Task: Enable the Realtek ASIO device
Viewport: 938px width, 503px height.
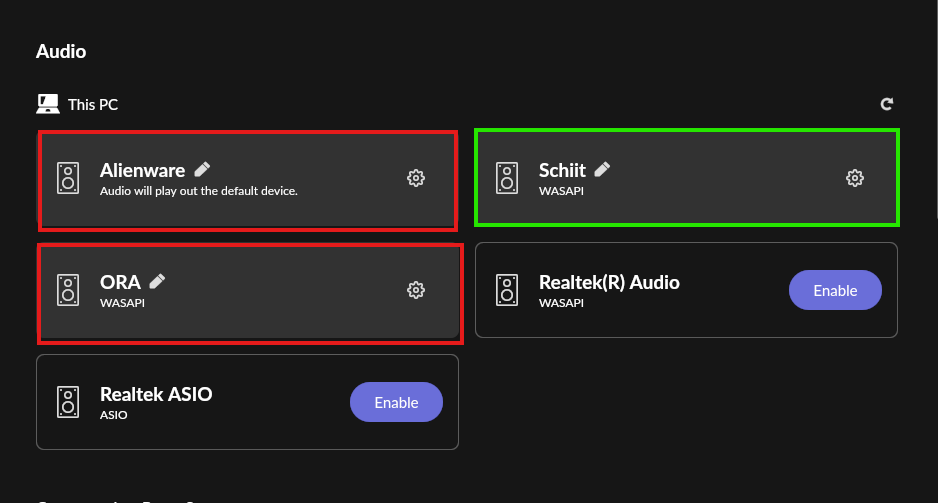Action: coord(396,402)
